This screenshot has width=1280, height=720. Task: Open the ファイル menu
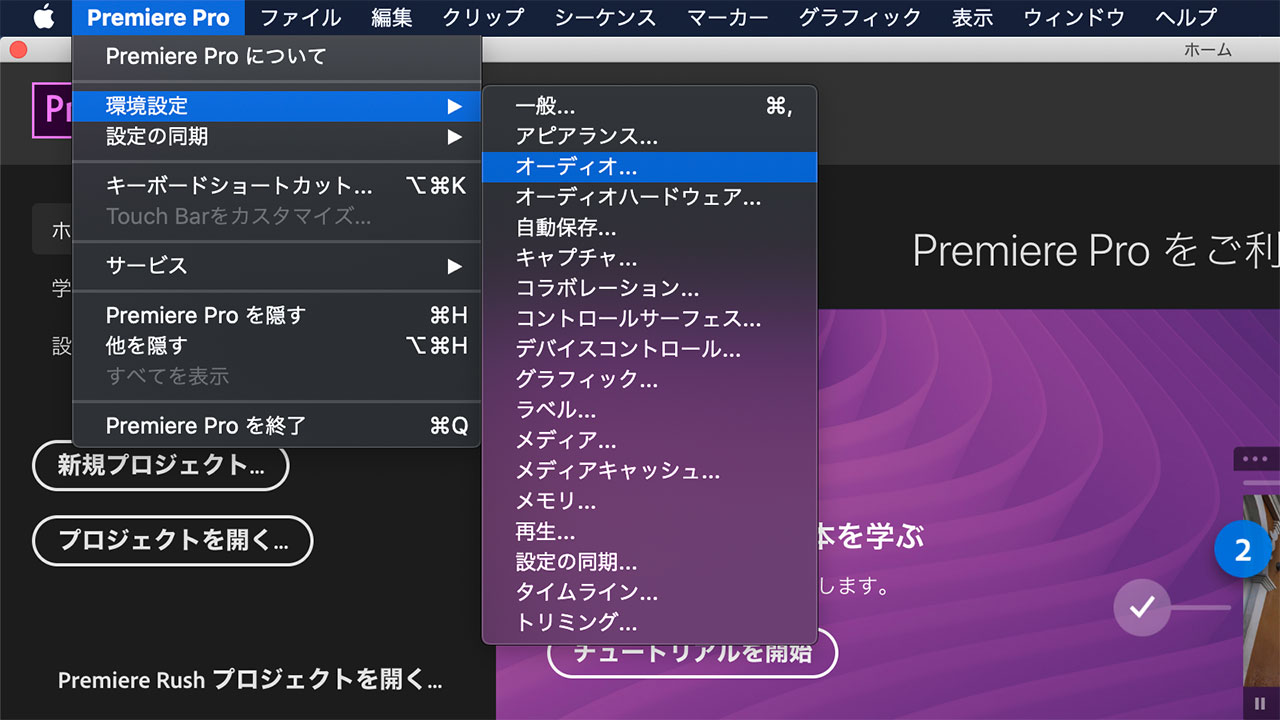point(300,17)
